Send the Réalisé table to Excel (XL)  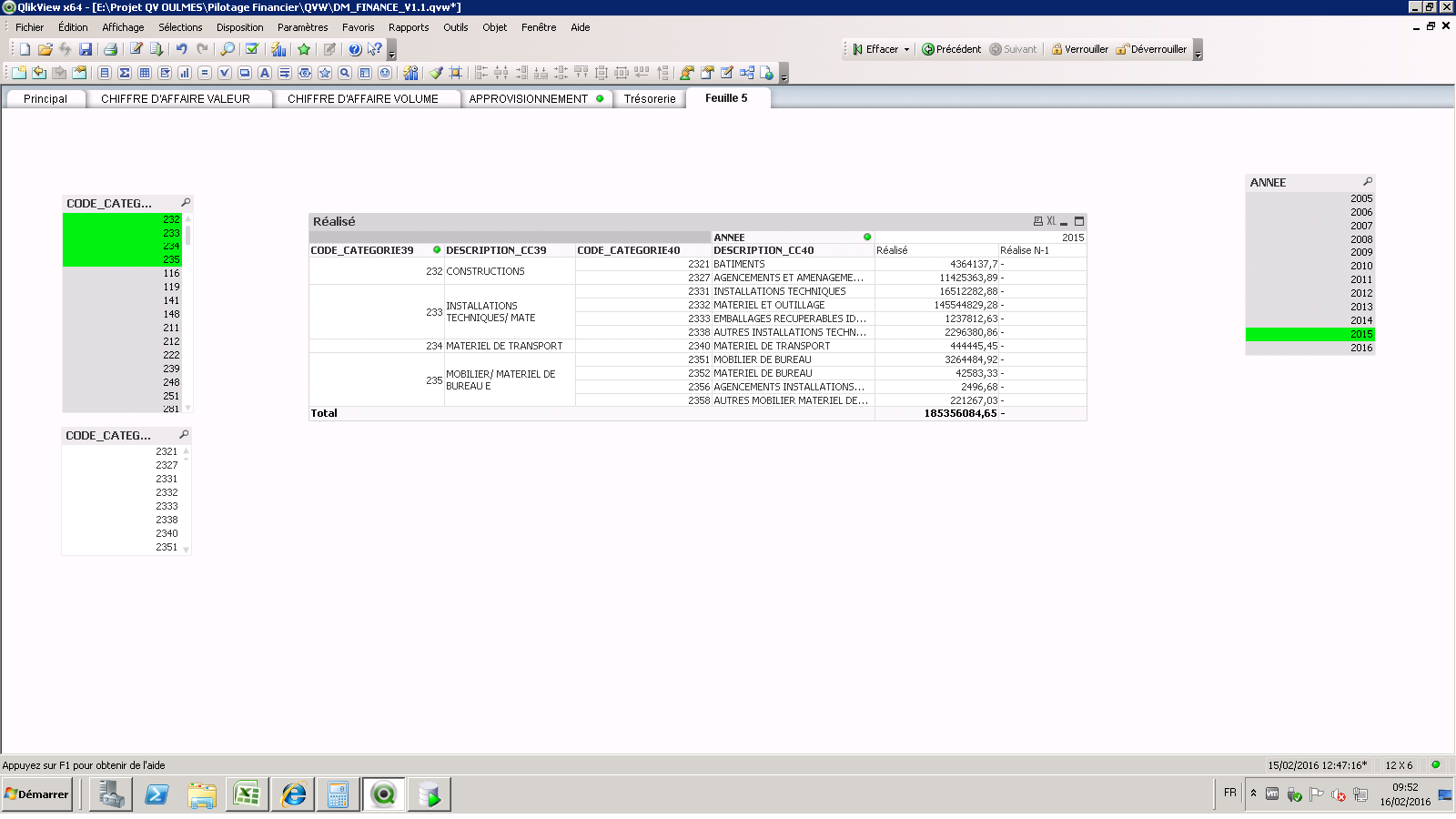(x=1051, y=221)
